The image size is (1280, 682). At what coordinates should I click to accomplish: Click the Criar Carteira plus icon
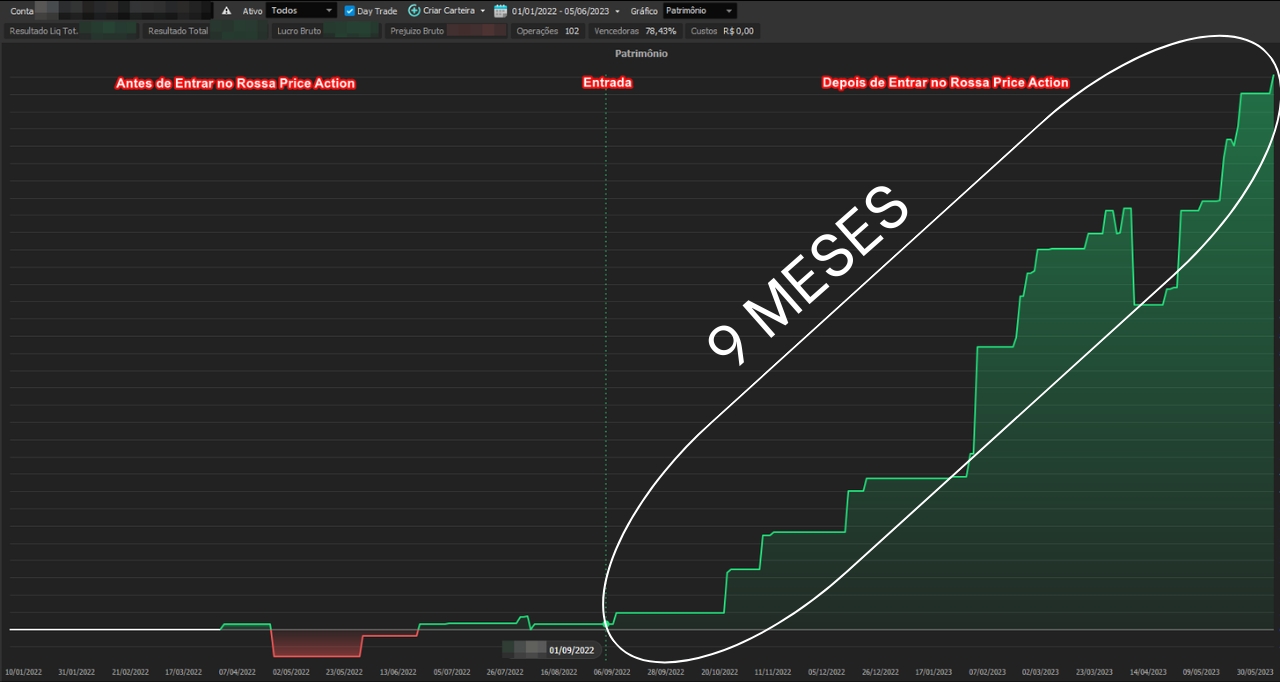(x=414, y=11)
